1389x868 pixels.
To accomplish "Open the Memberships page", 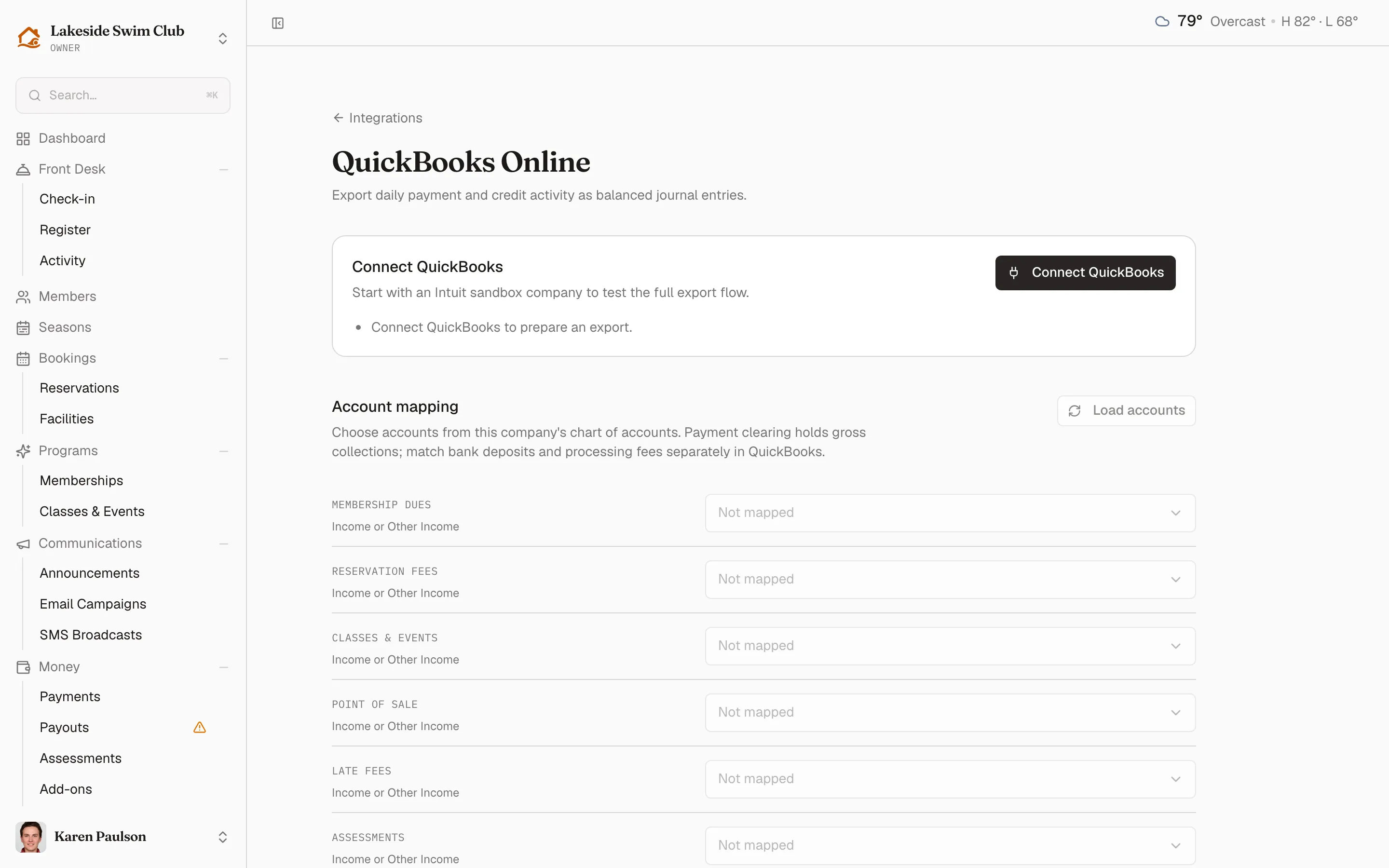I will pos(82,480).
